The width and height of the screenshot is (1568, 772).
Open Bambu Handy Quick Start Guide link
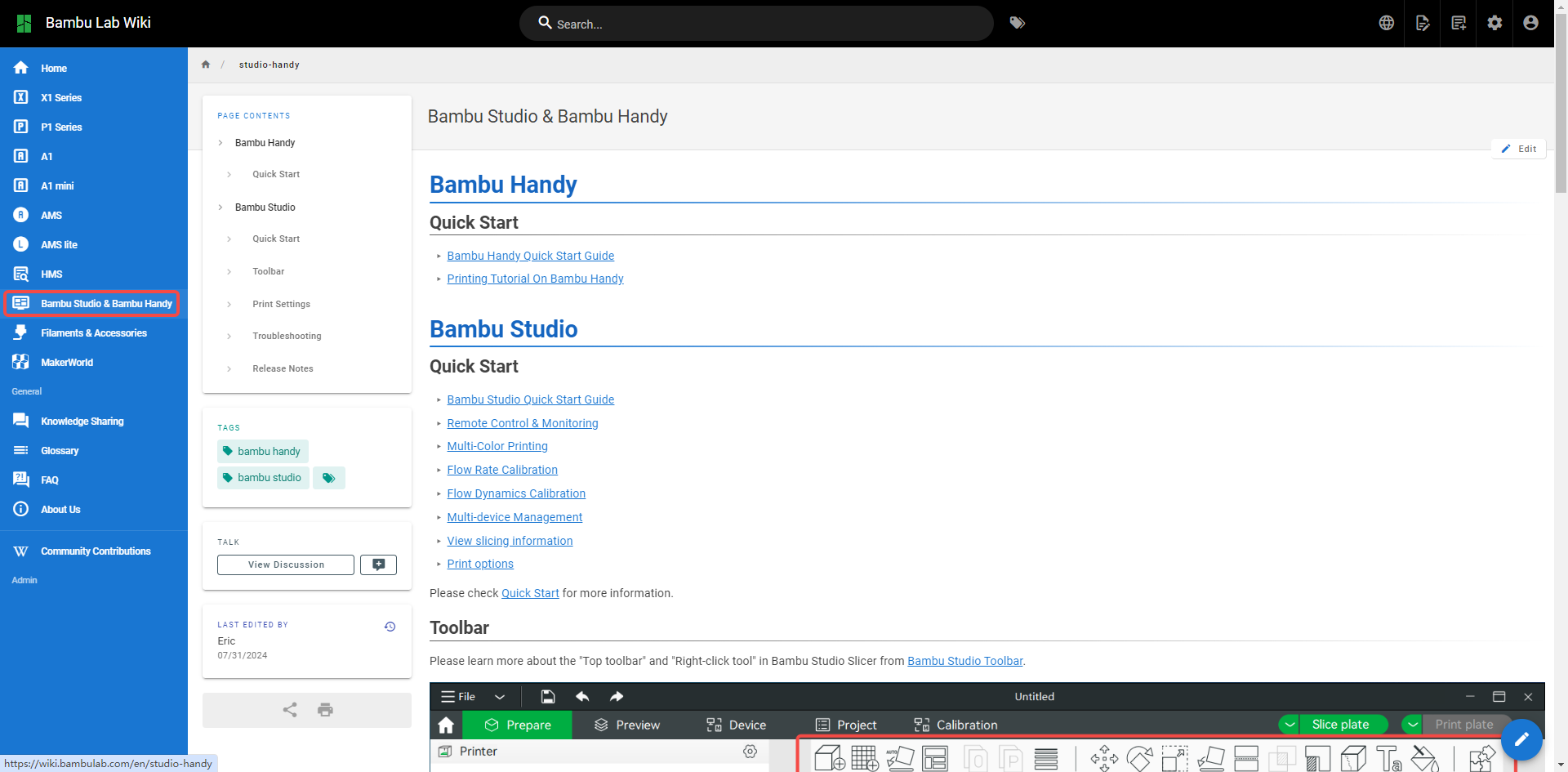coord(531,256)
